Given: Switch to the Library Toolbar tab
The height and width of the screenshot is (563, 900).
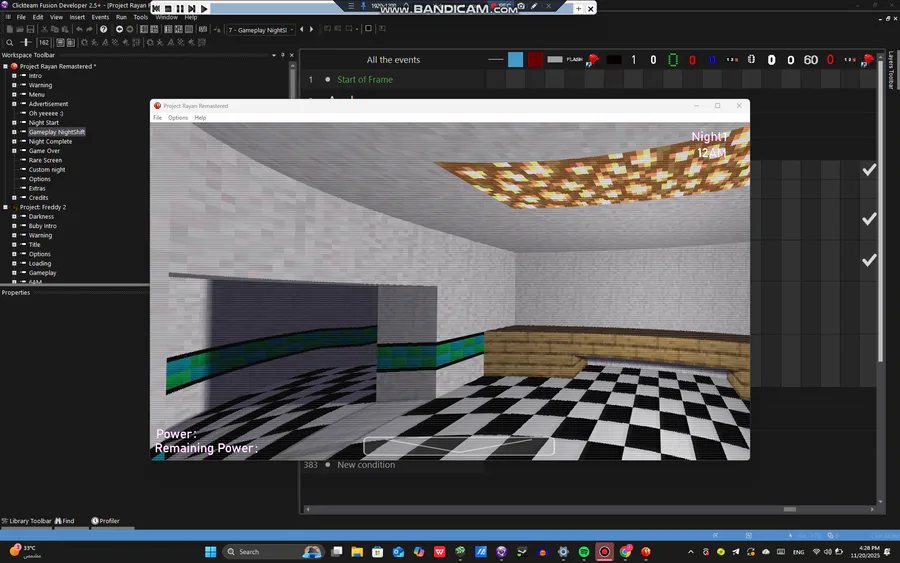Looking at the screenshot, I should [x=26, y=521].
